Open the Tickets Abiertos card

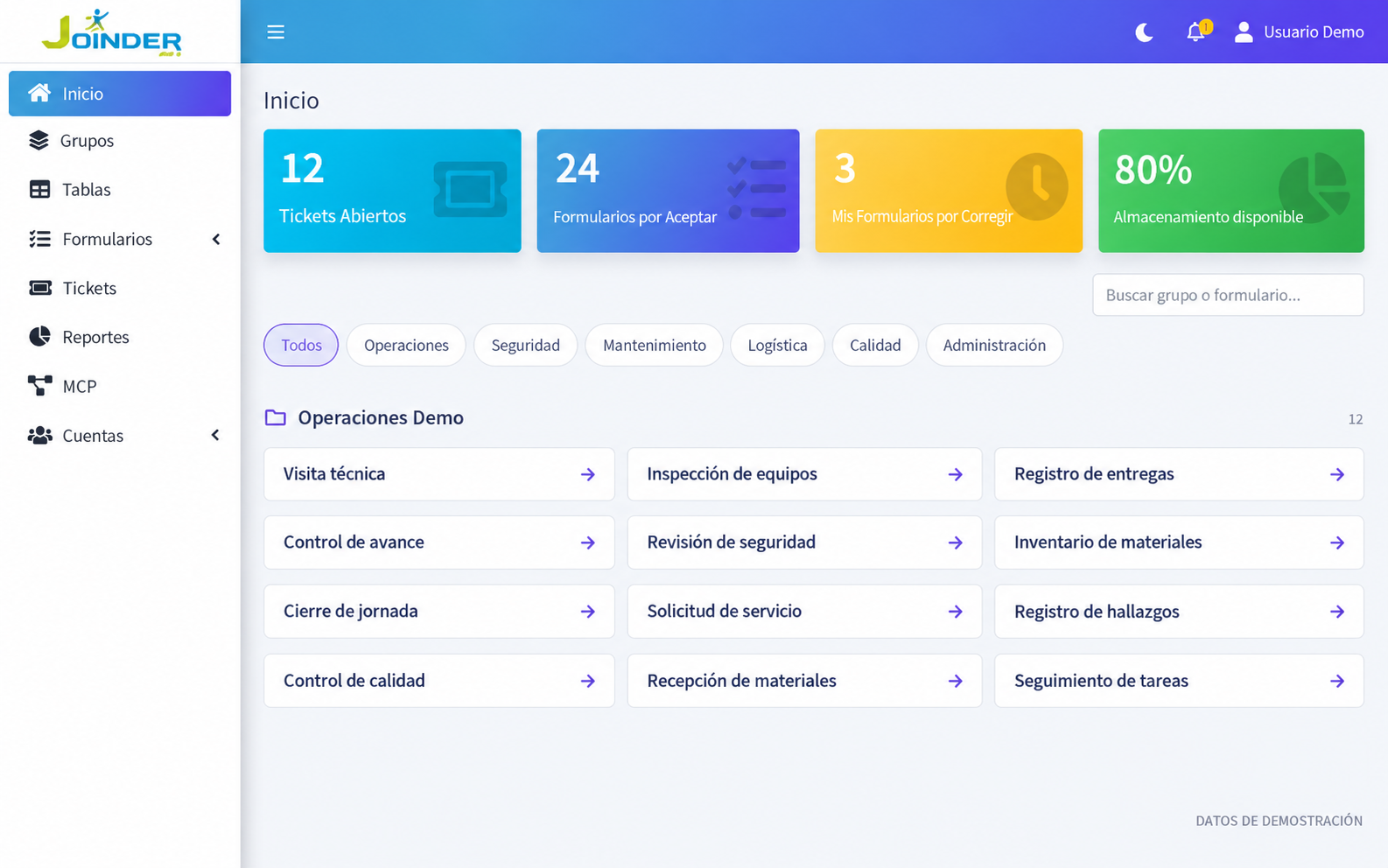(x=392, y=191)
